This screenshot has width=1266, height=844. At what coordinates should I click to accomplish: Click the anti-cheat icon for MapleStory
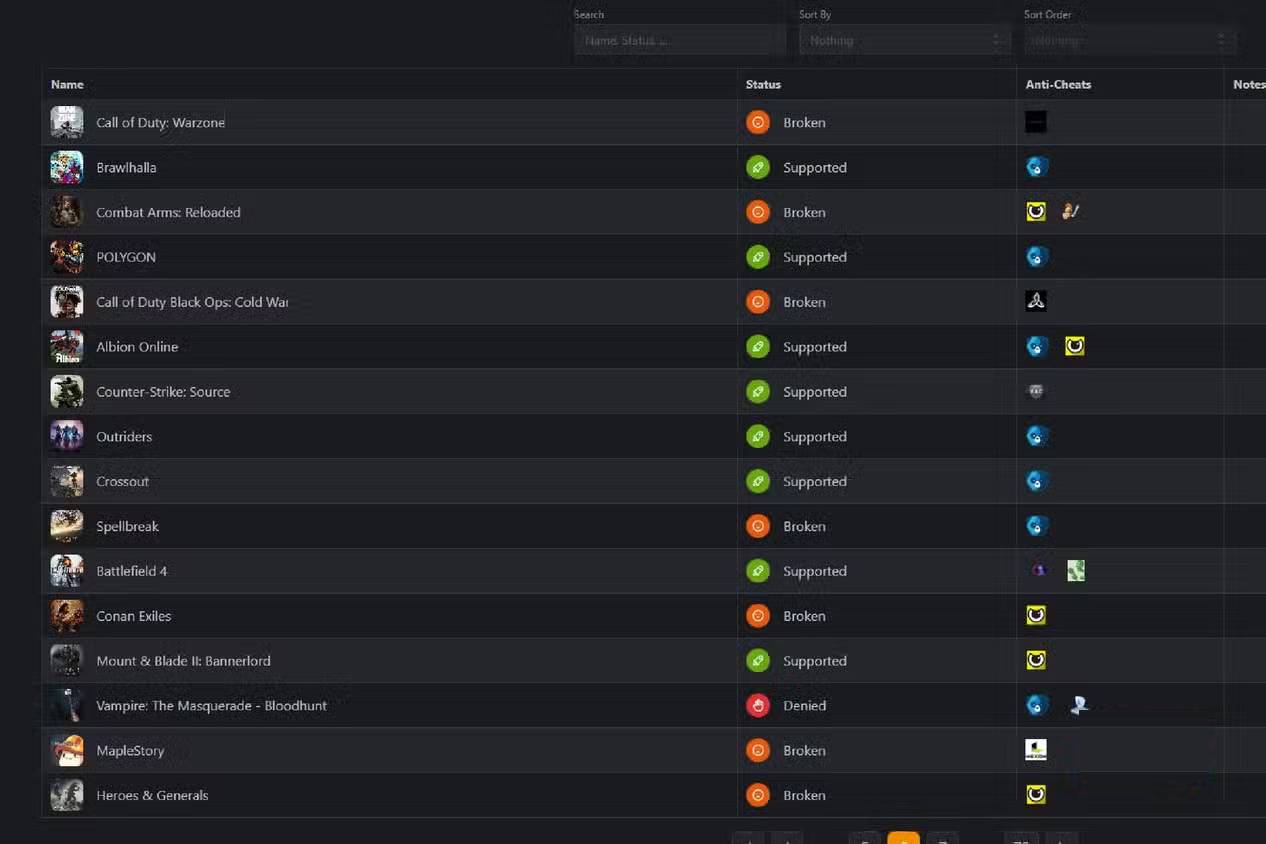1036,750
